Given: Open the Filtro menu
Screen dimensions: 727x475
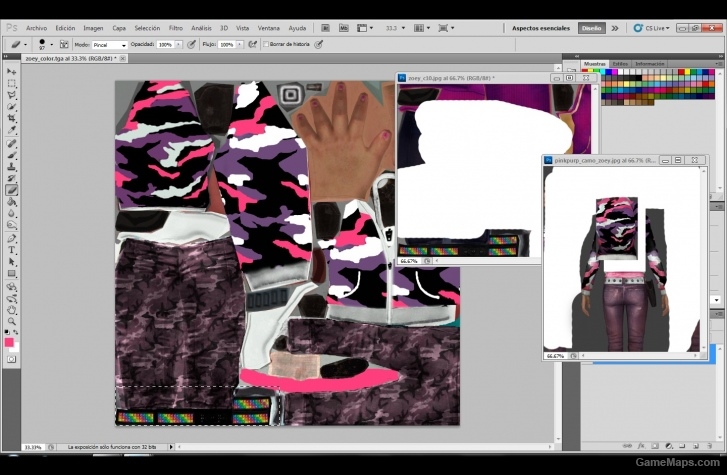Looking at the screenshot, I should click(176, 28).
